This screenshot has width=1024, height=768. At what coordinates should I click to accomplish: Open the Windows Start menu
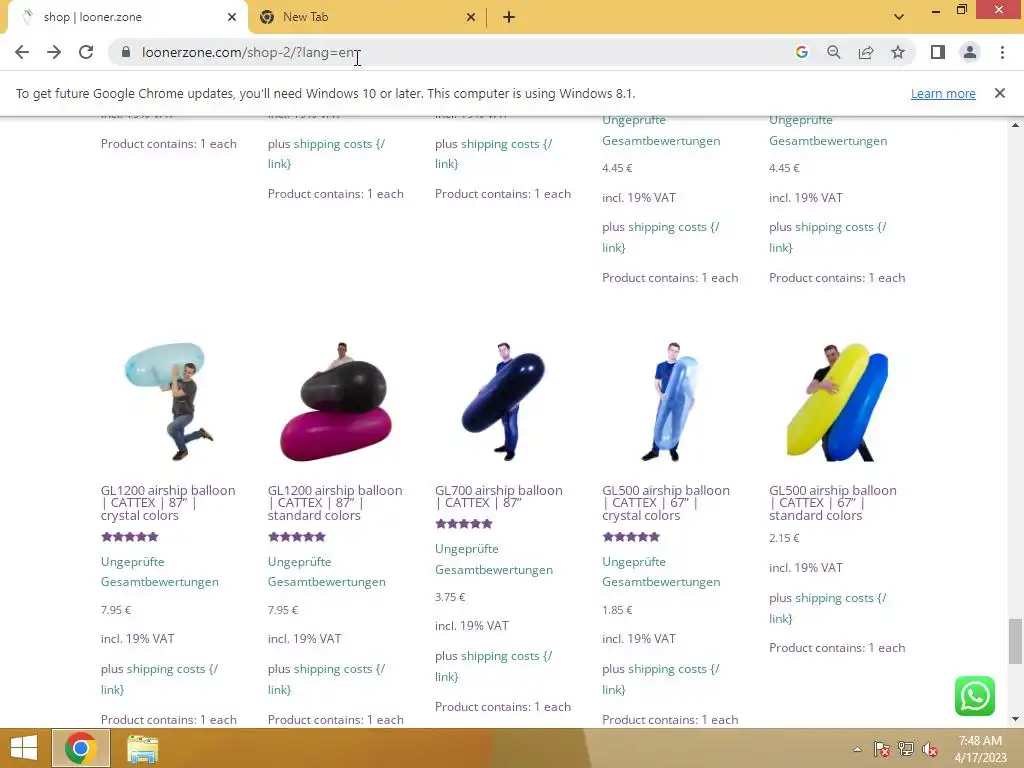[24, 748]
